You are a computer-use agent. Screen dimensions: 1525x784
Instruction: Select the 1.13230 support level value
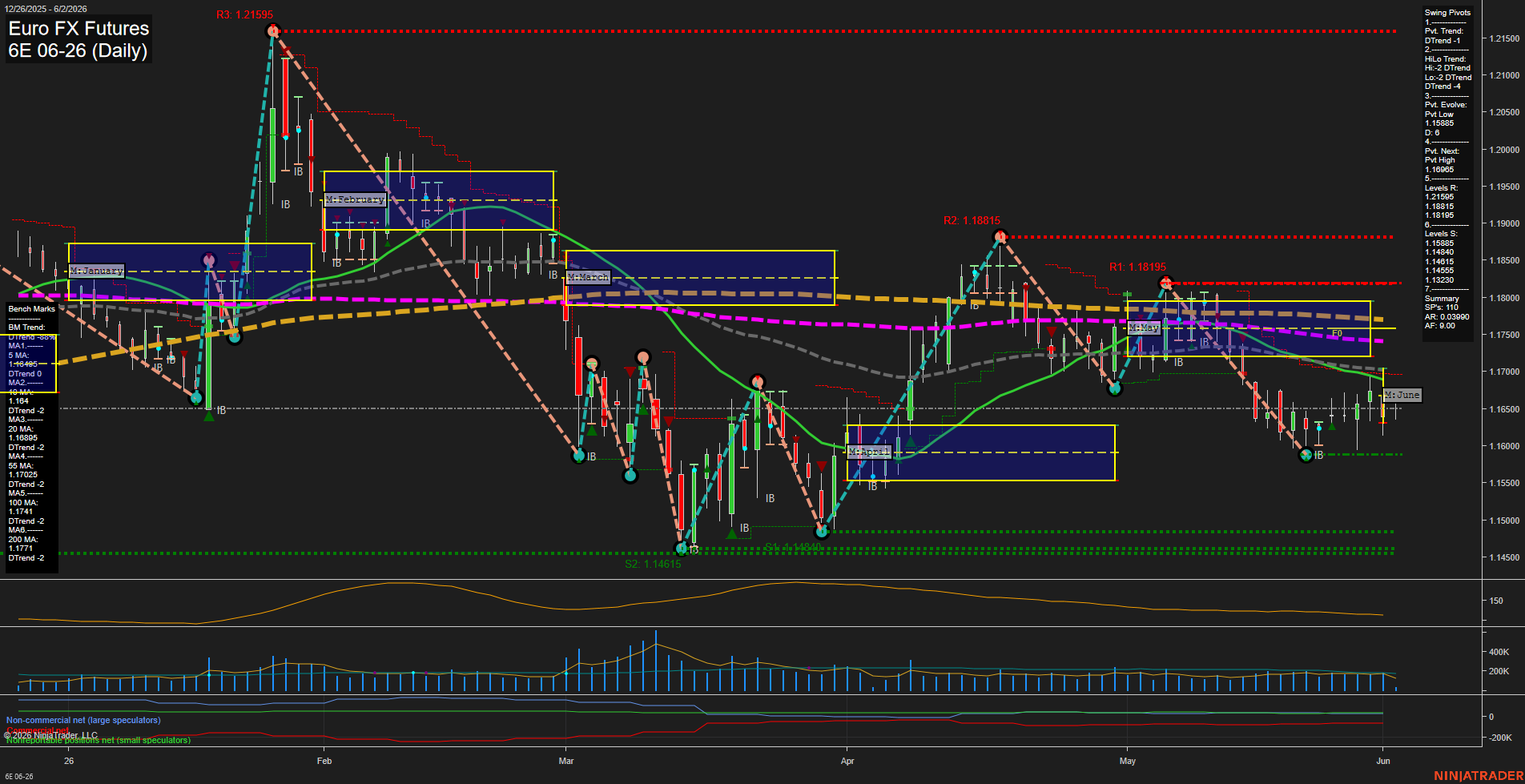1439,280
